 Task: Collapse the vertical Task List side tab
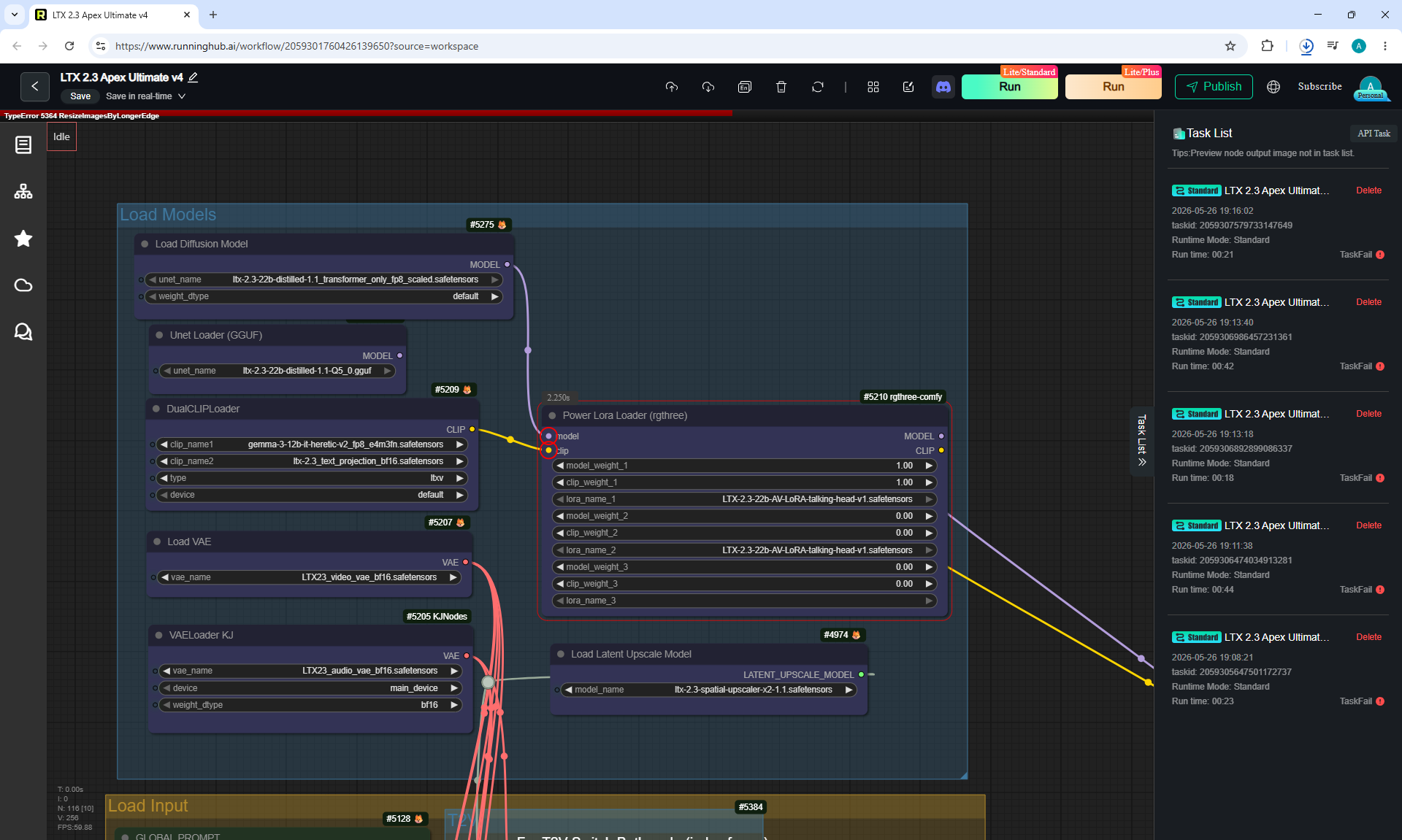tap(1142, 441)
